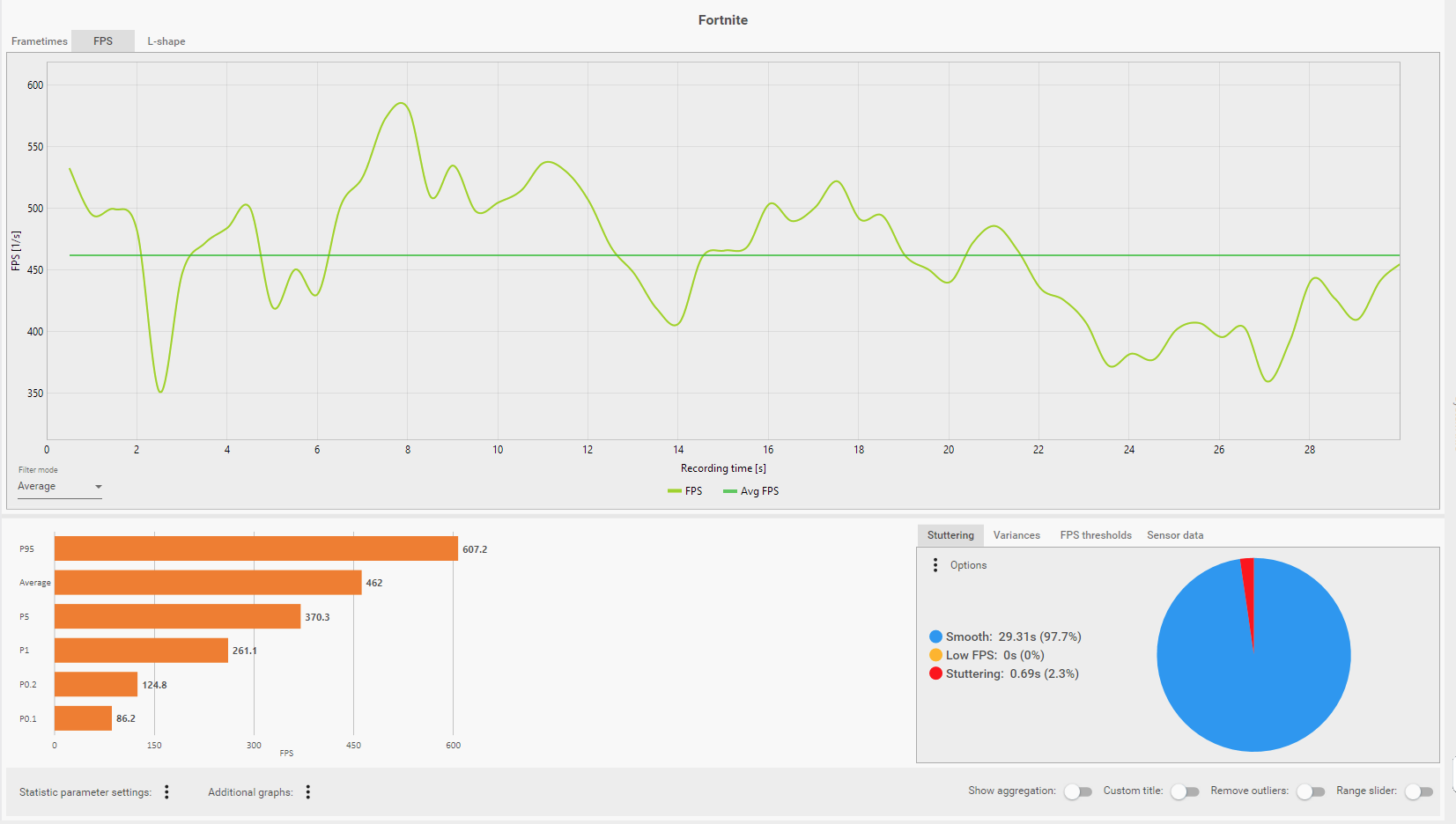Click the P0.1 bar in the chart
The height and width of the screenshot is (824, 1456).
coord(83,718)
